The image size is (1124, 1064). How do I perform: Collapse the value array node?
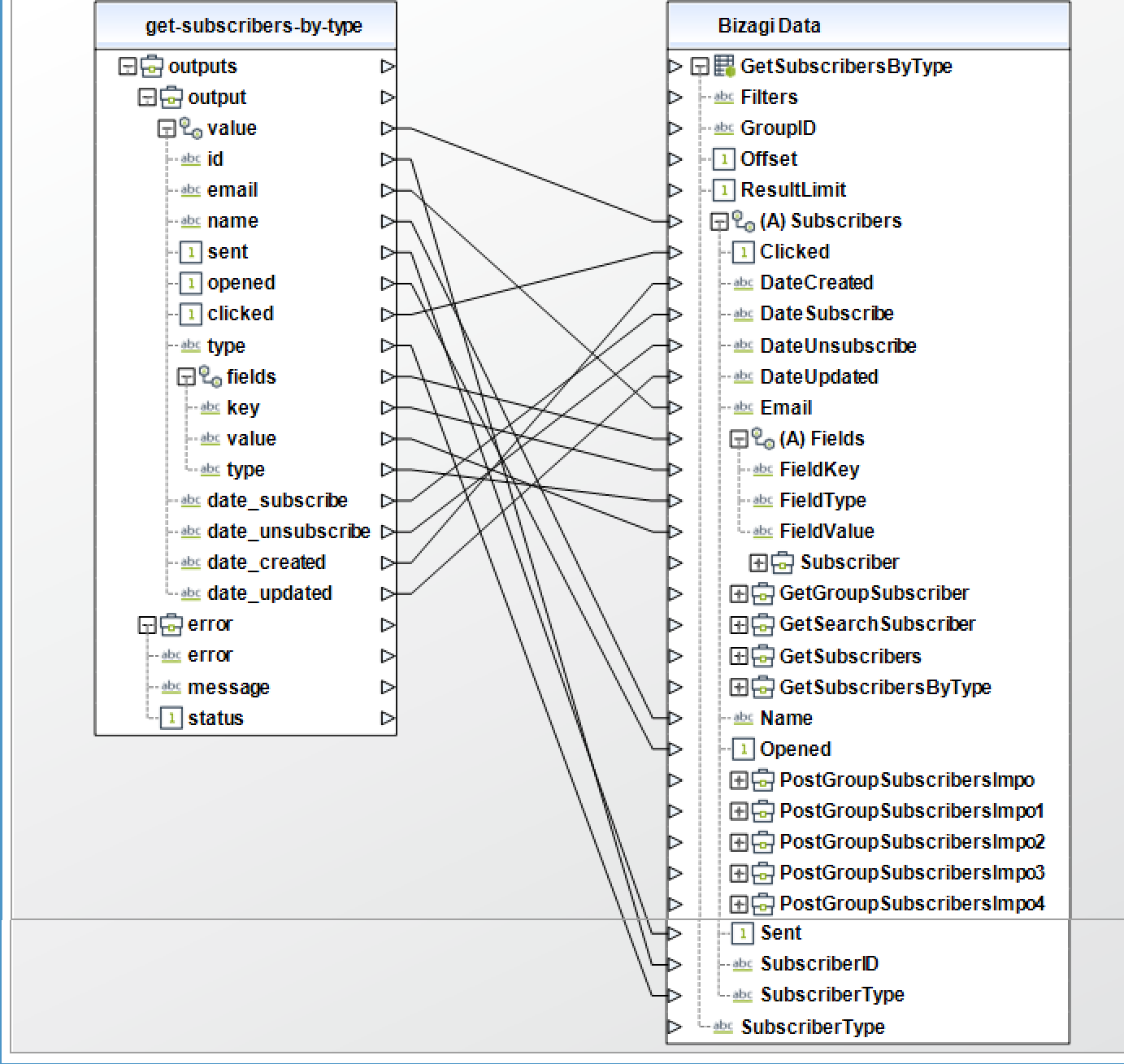click(x=167, y=128)
